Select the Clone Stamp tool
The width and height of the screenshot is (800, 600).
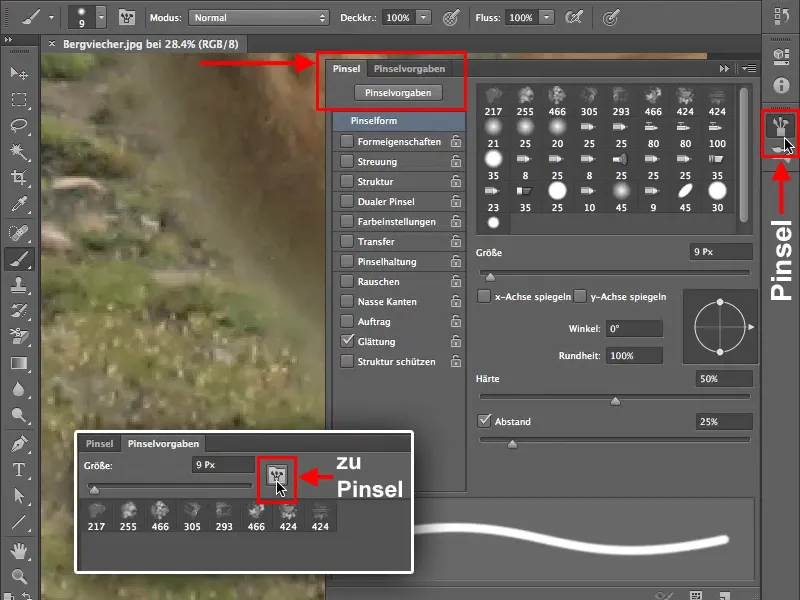click(x=19, y=285)
